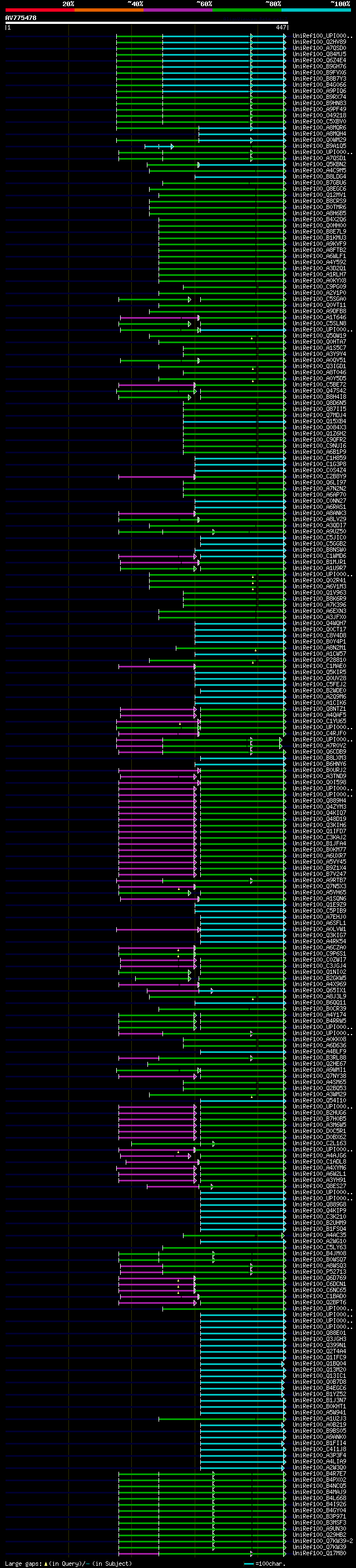
Task: Click the red ~20% identity legend segment
Action: click(x=40, y=11)
